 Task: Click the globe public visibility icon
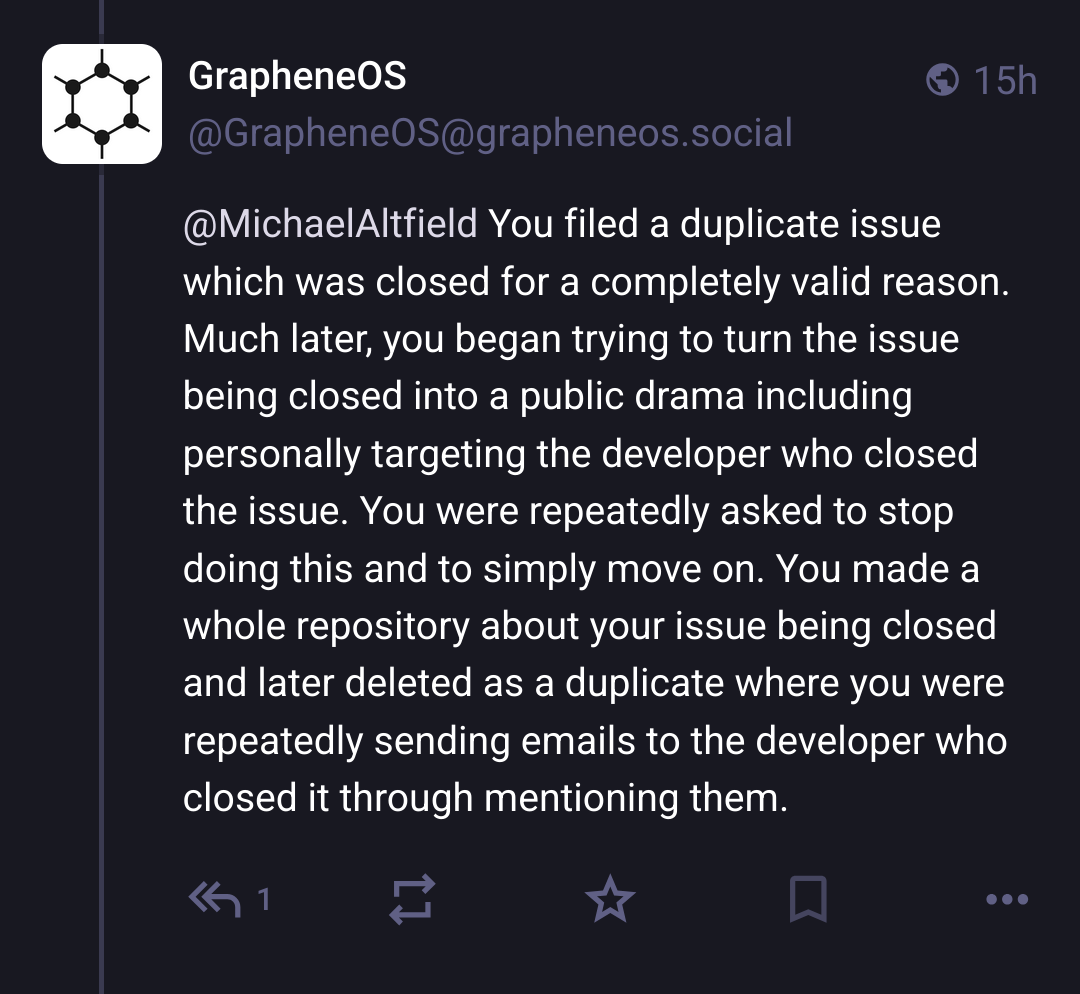tap(942, 79)
